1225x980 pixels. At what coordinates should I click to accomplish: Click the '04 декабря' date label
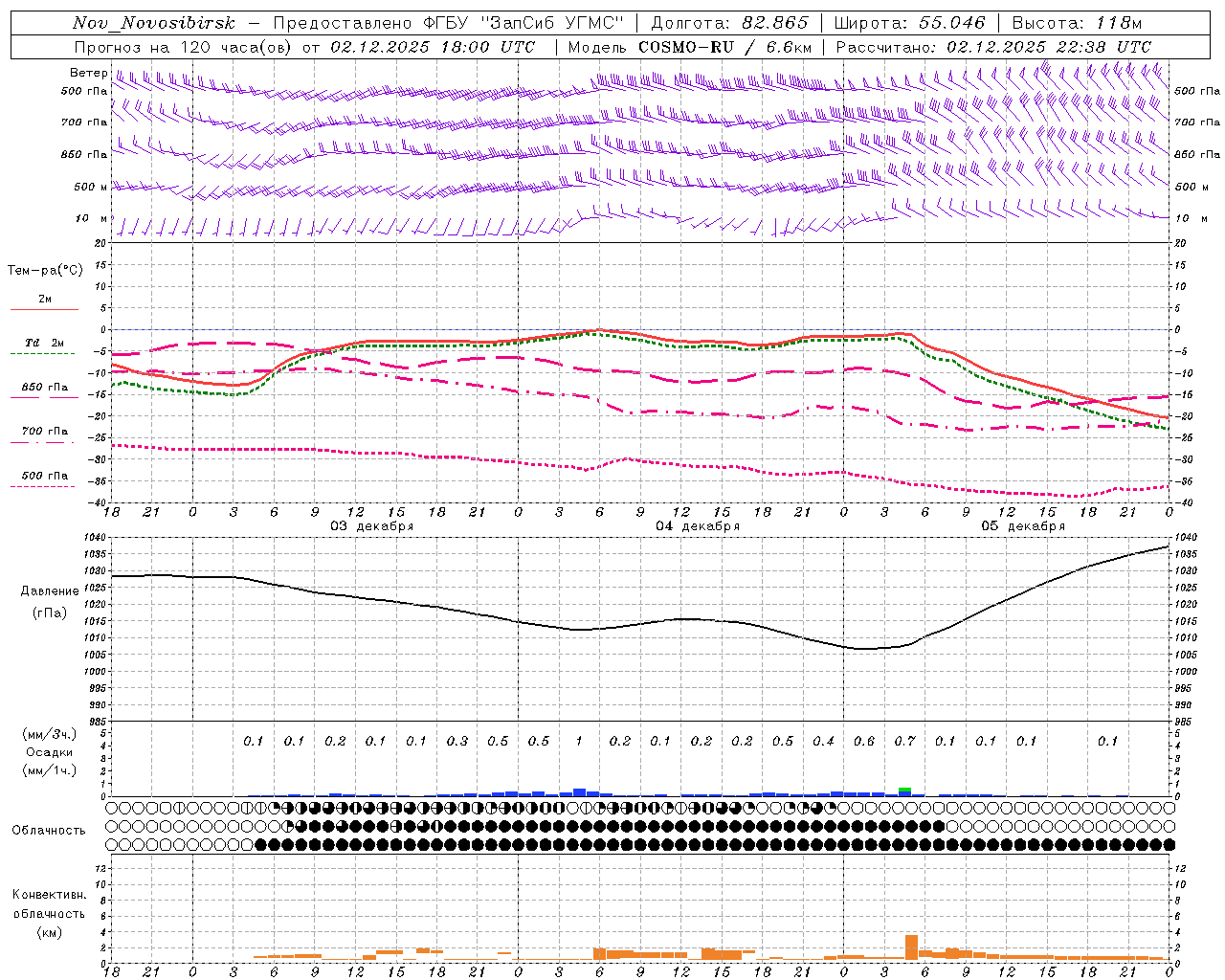point(698,526)
